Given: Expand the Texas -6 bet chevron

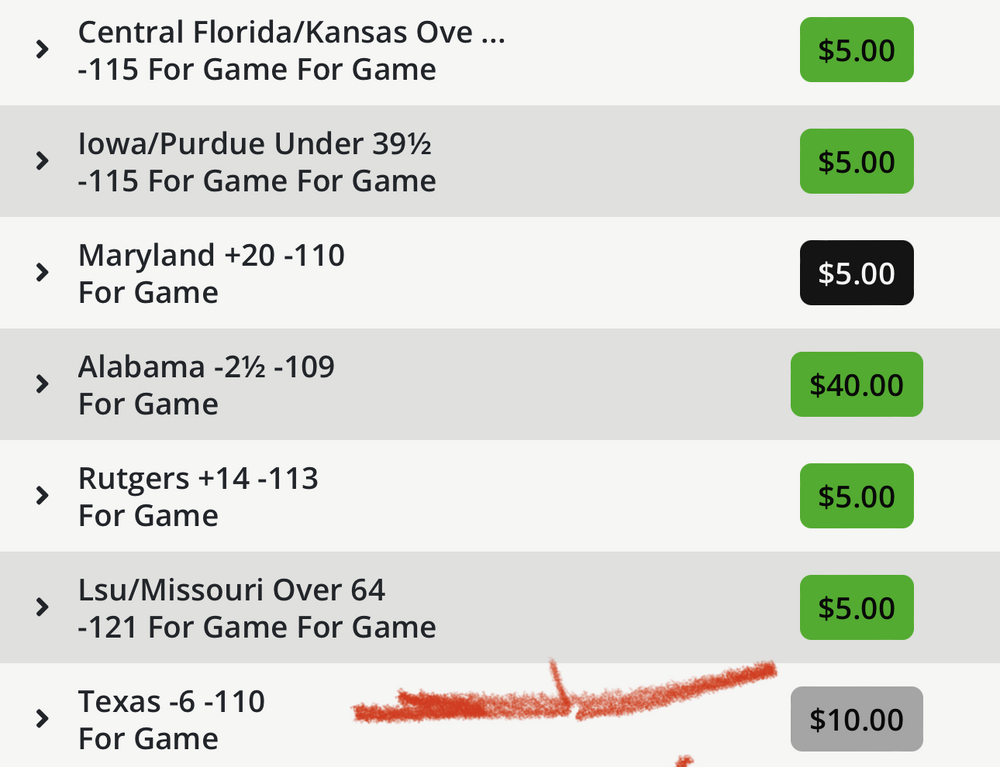Looking at the screenshot, I should coord(42,718).
